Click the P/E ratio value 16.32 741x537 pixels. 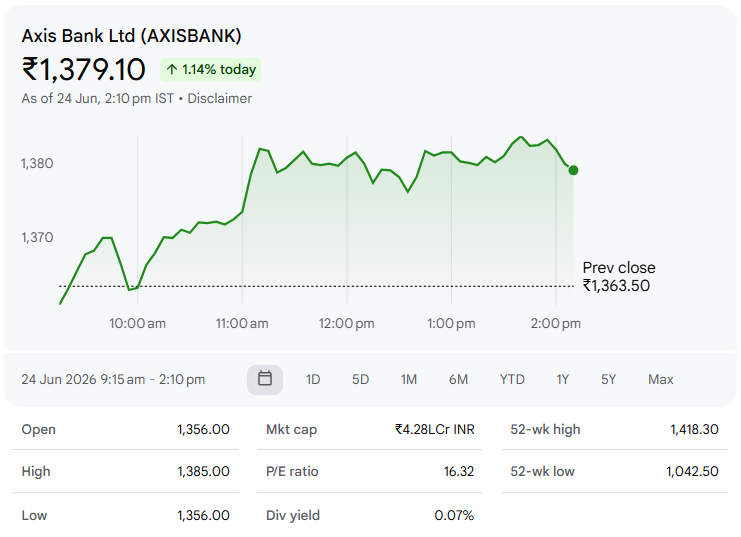tap(459, 471)
